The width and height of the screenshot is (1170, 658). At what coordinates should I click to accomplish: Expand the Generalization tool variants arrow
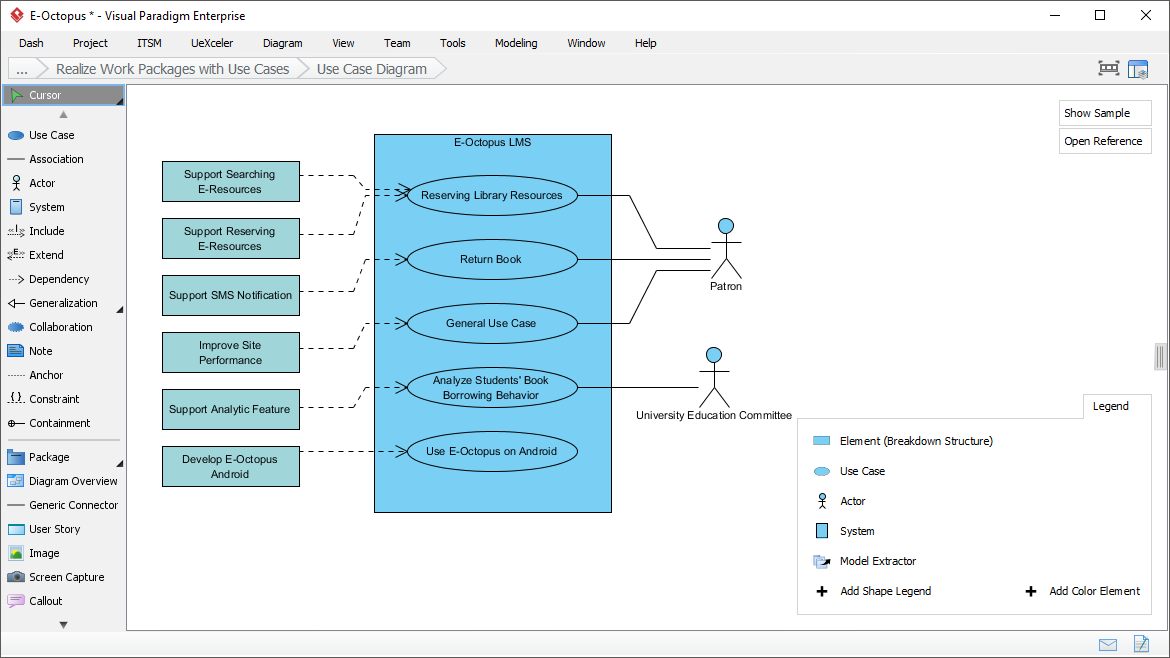coord(119,309)
